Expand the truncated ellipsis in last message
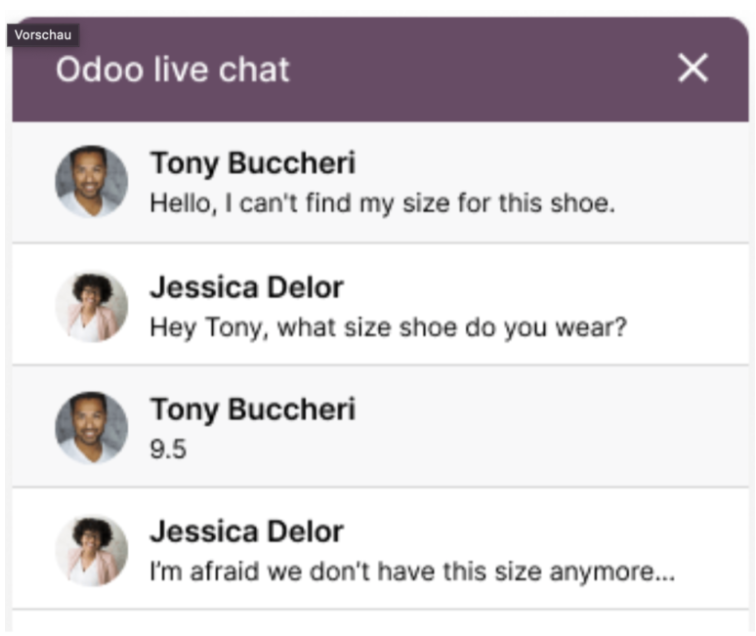This screenshot has width=756, height=636. (661, 577)
